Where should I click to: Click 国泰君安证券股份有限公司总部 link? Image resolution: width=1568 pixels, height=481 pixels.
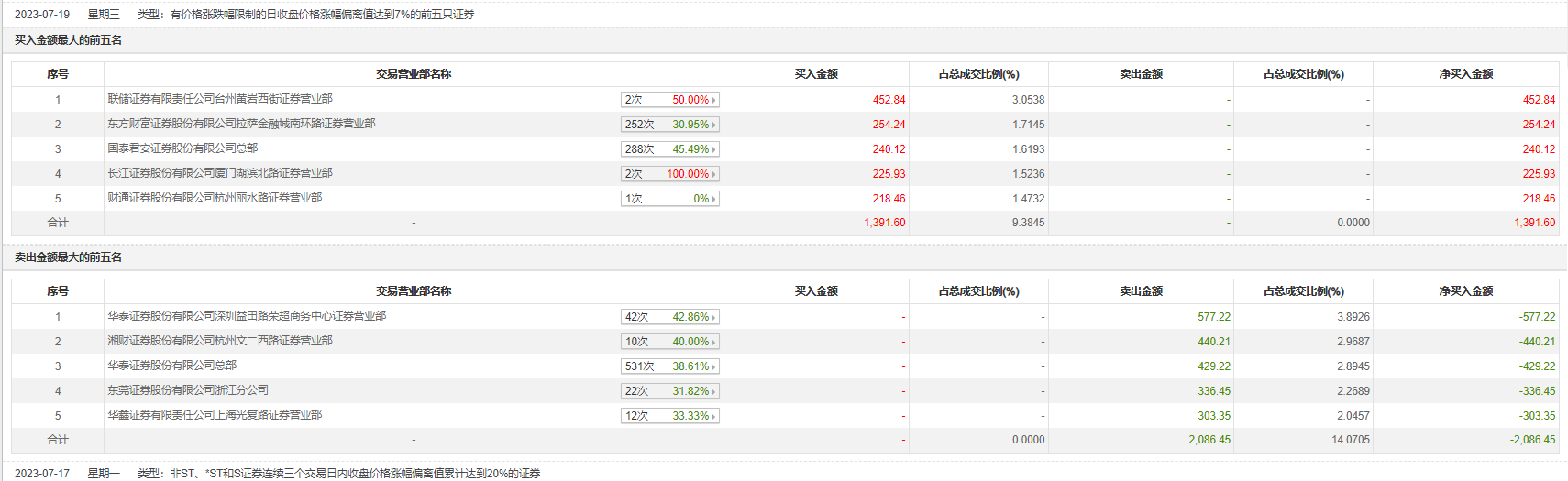[182, 148]
